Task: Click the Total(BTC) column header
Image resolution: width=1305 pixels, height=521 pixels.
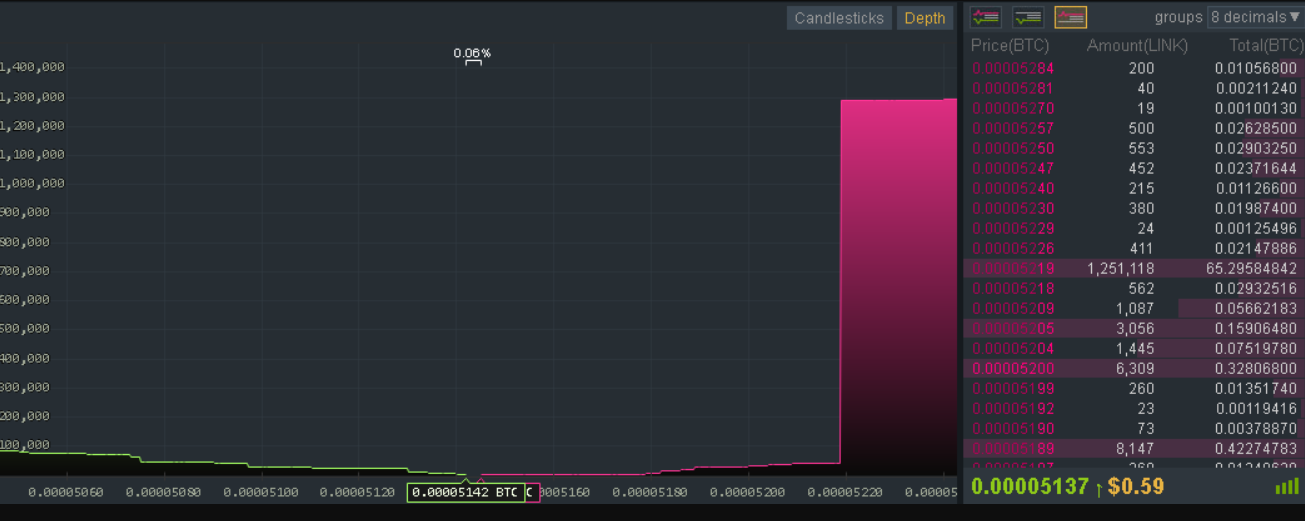Action: pos(1266,45)
